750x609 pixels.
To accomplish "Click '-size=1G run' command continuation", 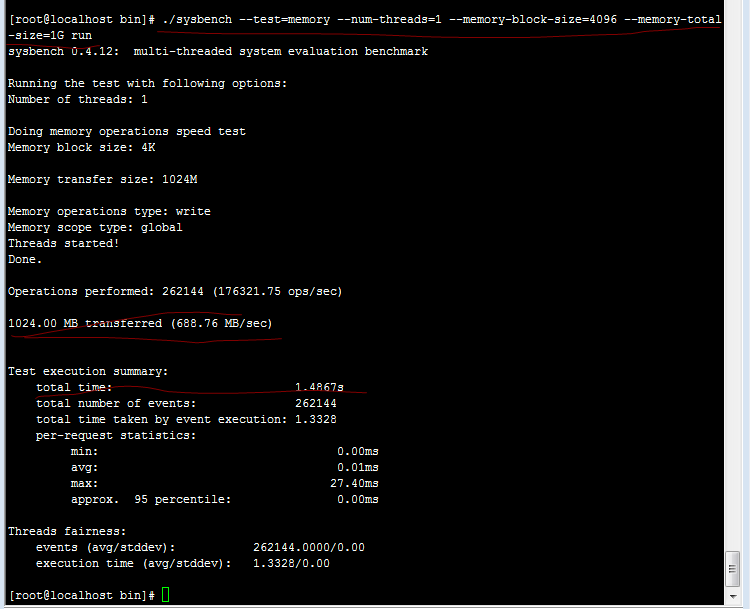I will coord(50,36).
